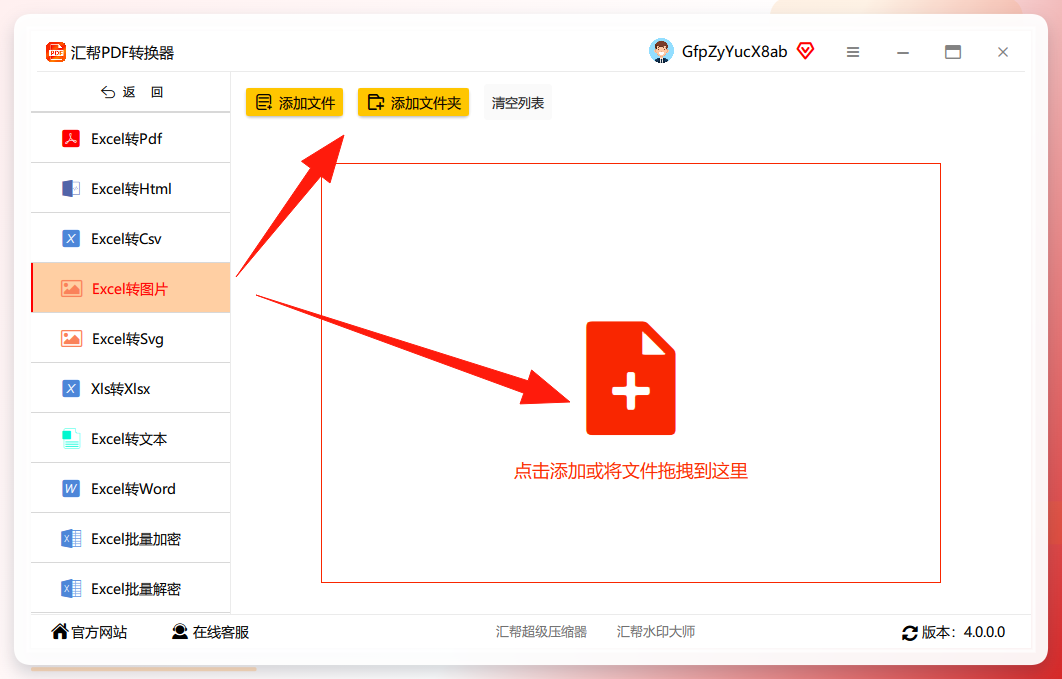Image resolution: width=1062 pixels, height=679 pixels.
Task: Open the 官方网站 link
Action: (x=89, y=632)
